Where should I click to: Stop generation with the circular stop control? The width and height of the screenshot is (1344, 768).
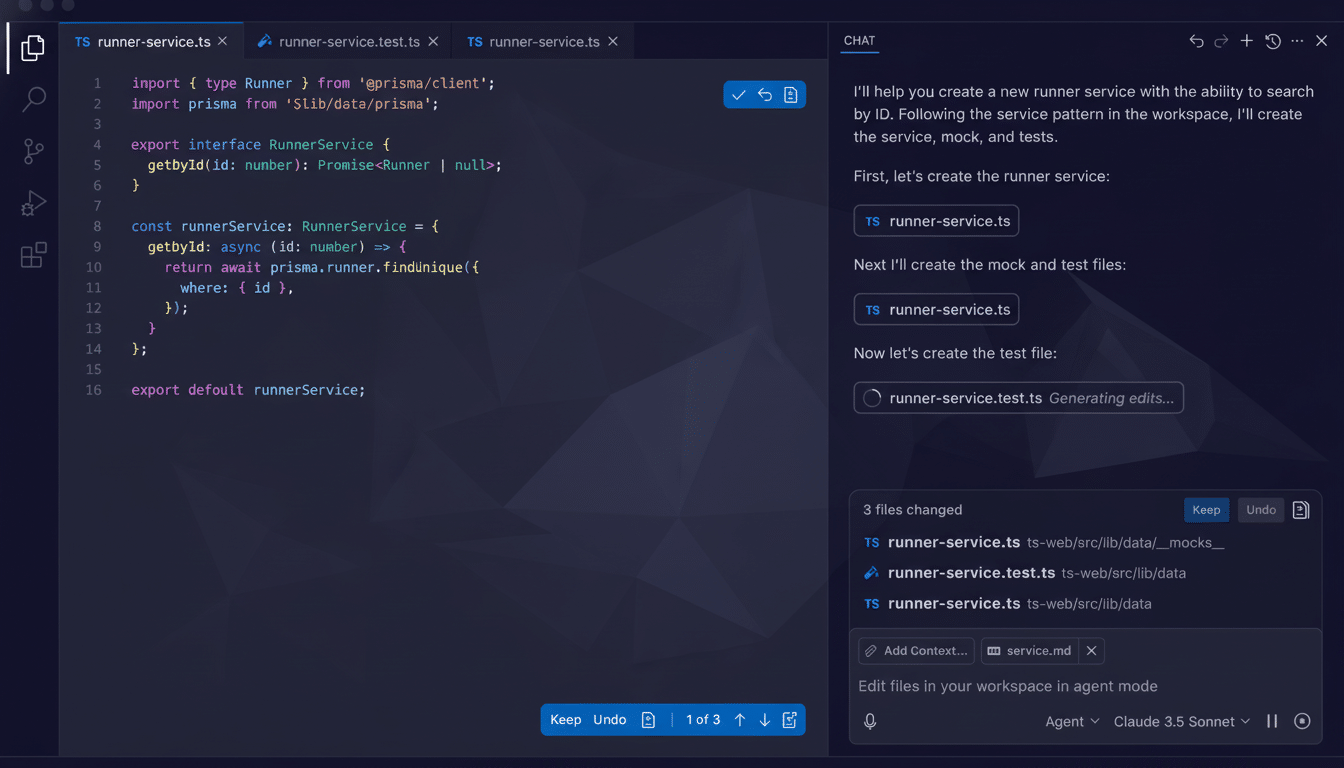(1301, 720)
